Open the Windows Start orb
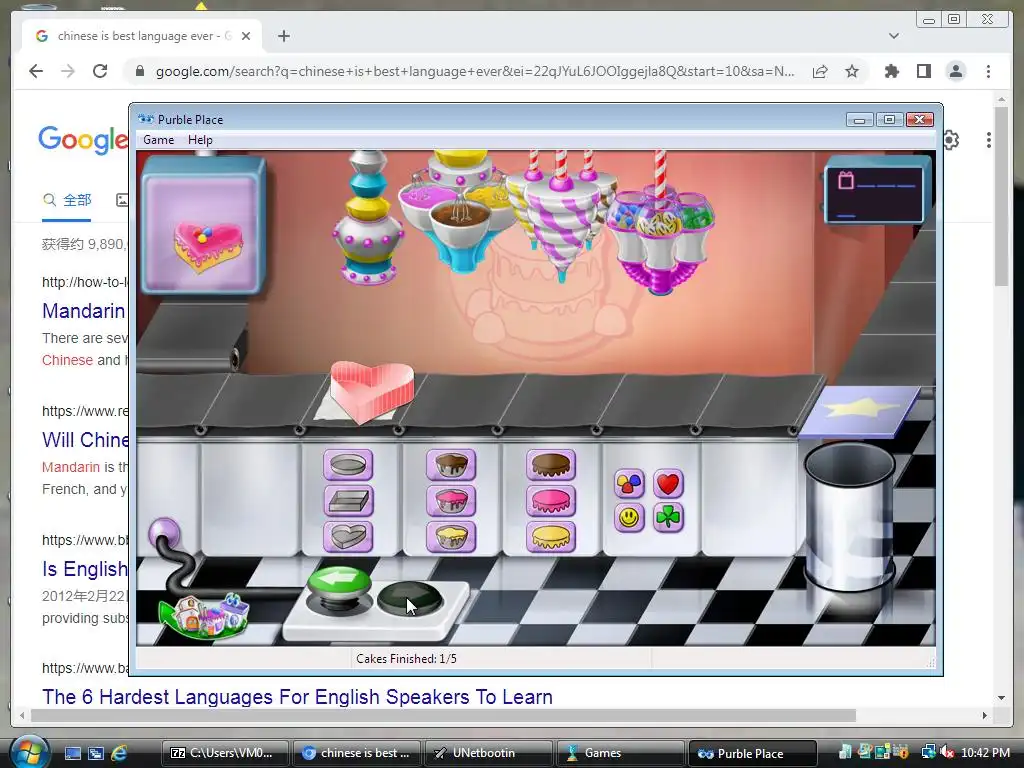The height and width of the screenshot is (768, 1024). pyautogui.click(x=28, y=752)
